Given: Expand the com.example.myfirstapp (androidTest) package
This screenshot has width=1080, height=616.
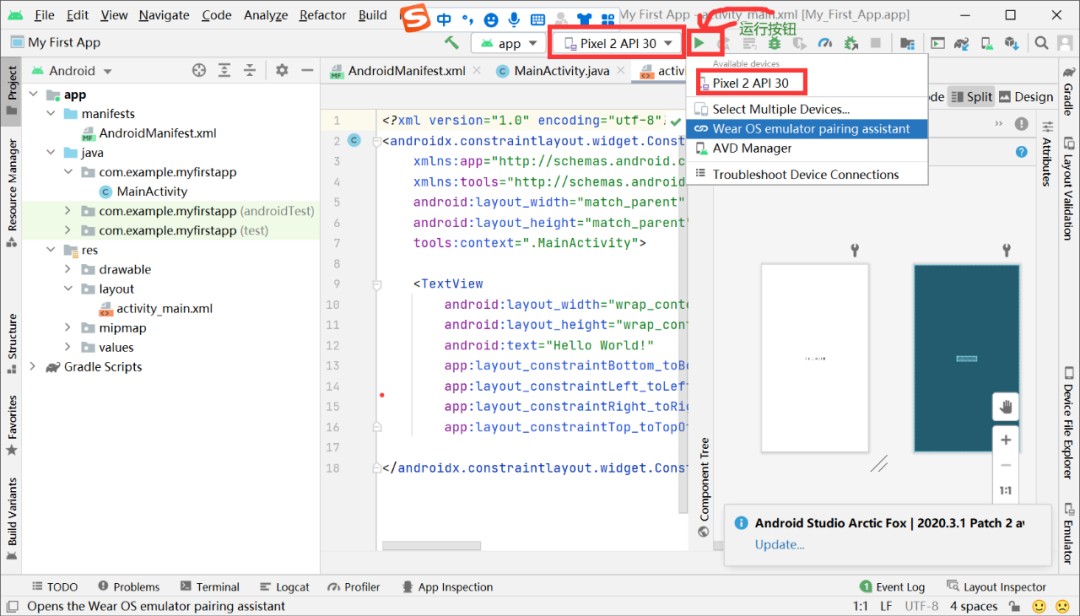Looking at the screenshot, I should pos(68,211).
